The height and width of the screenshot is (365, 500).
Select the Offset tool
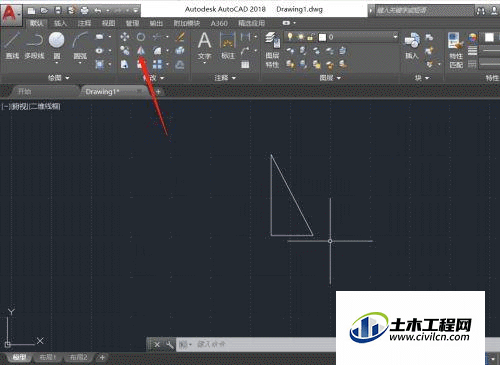point(180,64)
